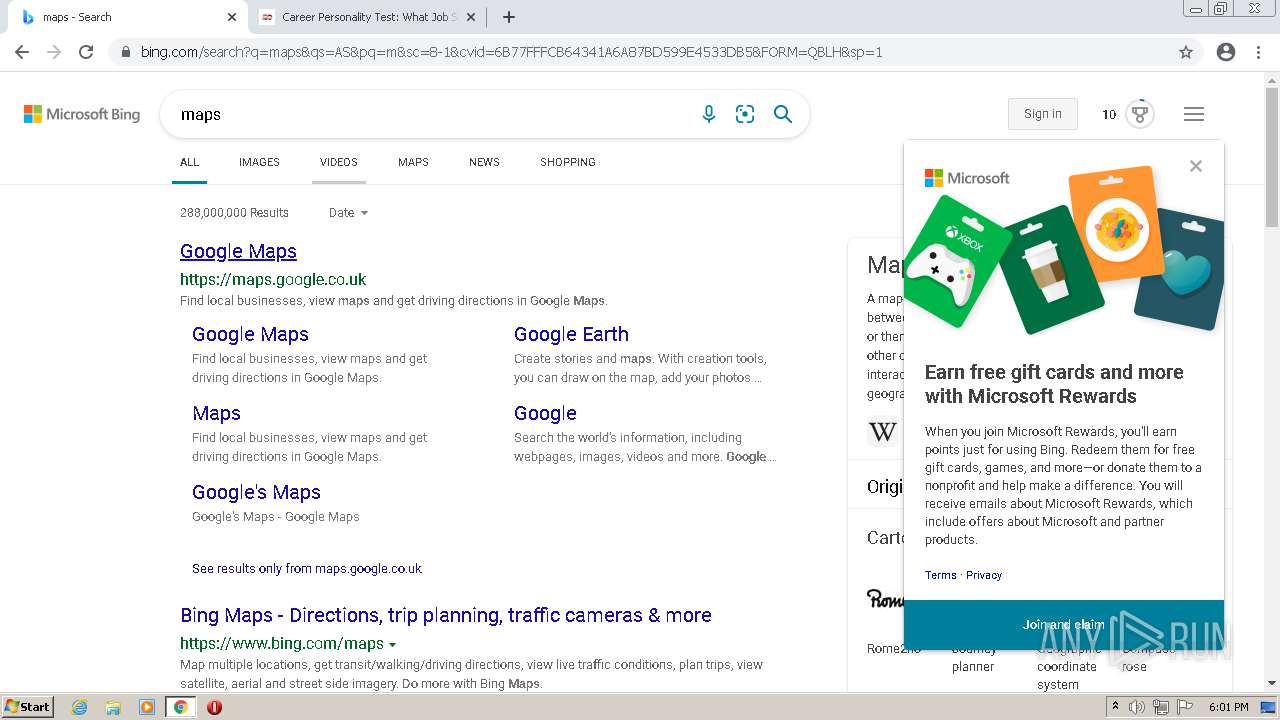Go back in browser history
This screenshot has width=1280, height=720.
pos(22,52)
